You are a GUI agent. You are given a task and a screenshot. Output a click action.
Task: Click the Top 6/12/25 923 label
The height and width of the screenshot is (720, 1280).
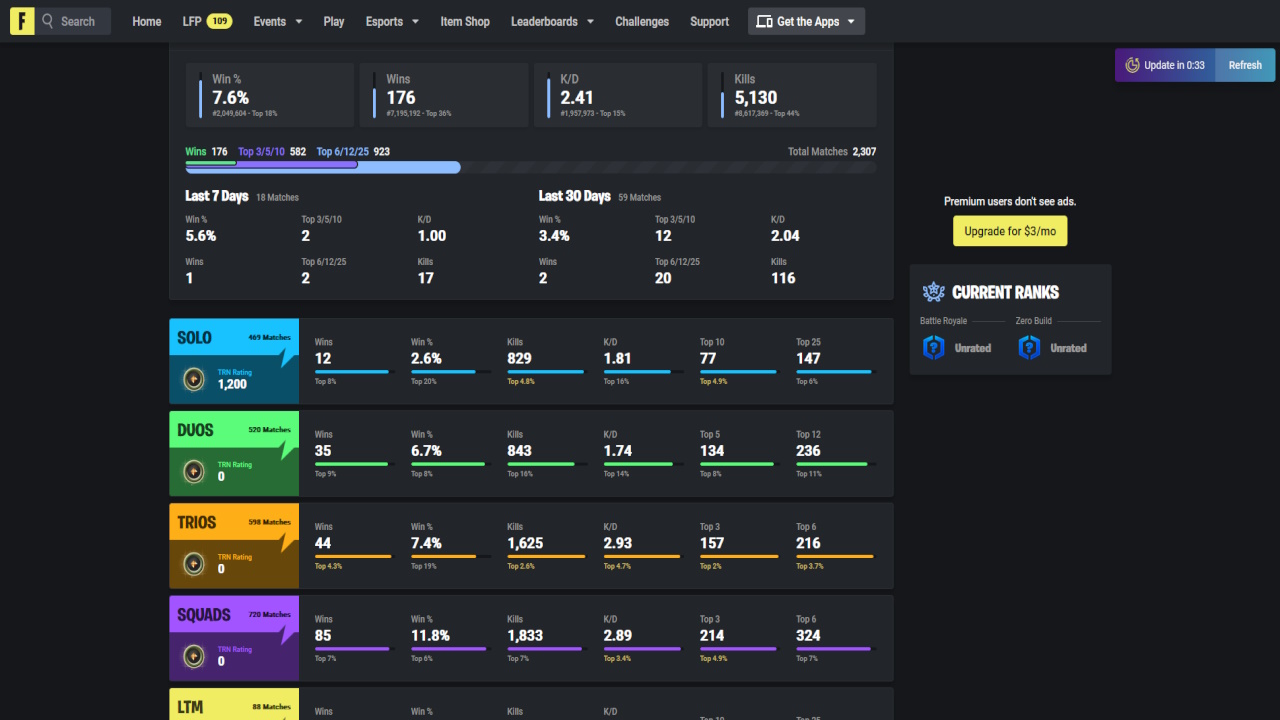(353, 152)
